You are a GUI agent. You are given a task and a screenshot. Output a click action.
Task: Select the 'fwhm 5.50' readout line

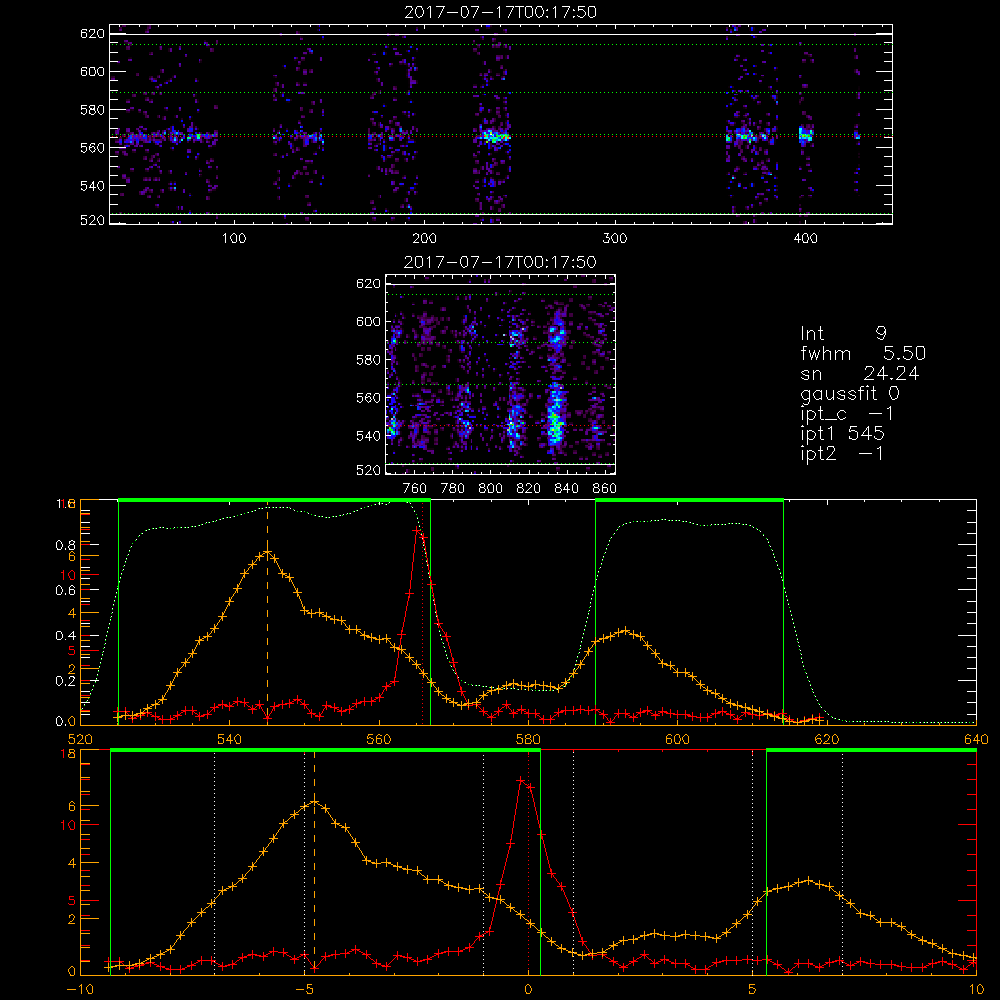(x=863, y=353)
